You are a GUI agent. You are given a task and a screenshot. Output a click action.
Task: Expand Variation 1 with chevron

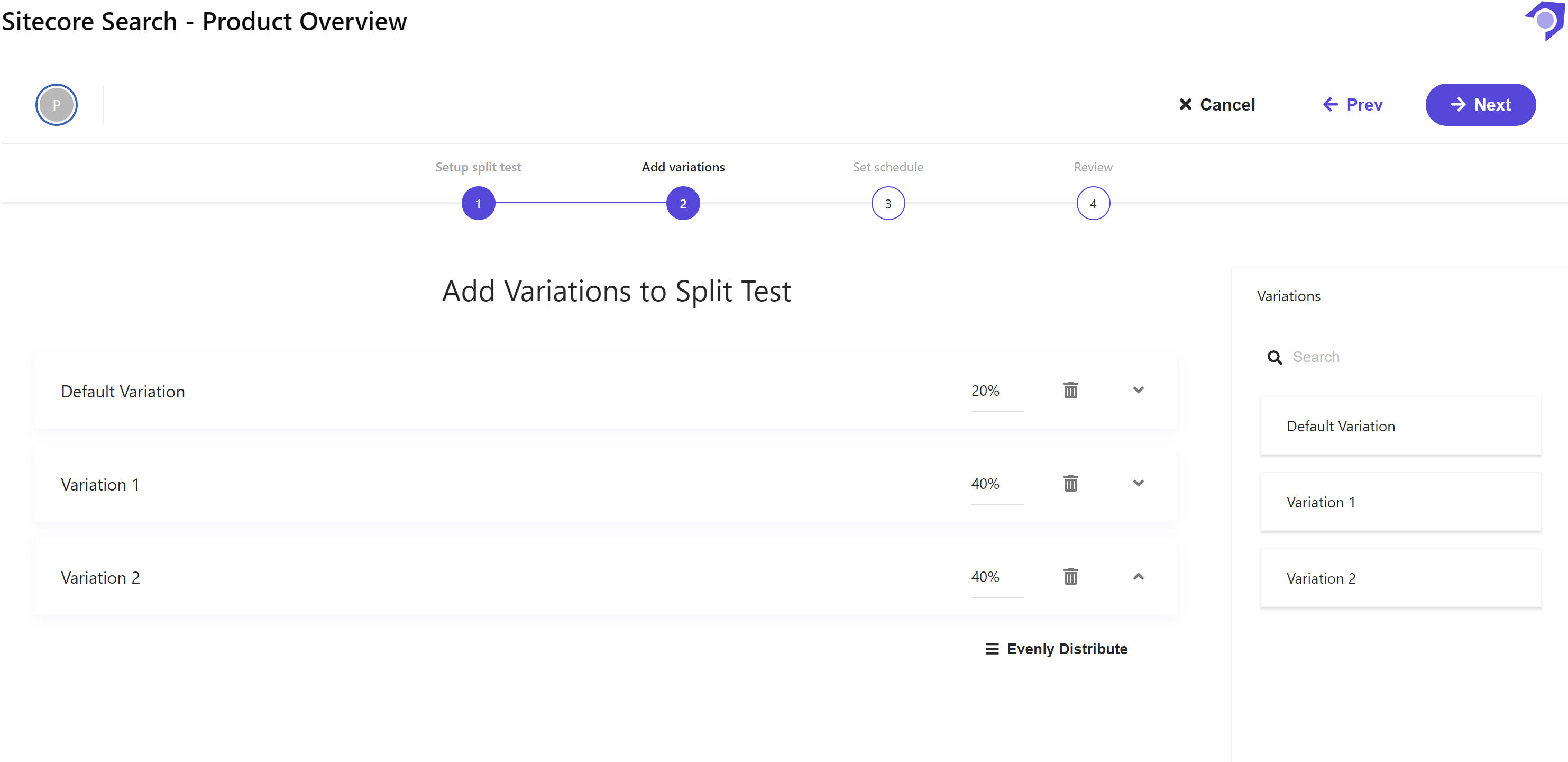coord(1138,483)
